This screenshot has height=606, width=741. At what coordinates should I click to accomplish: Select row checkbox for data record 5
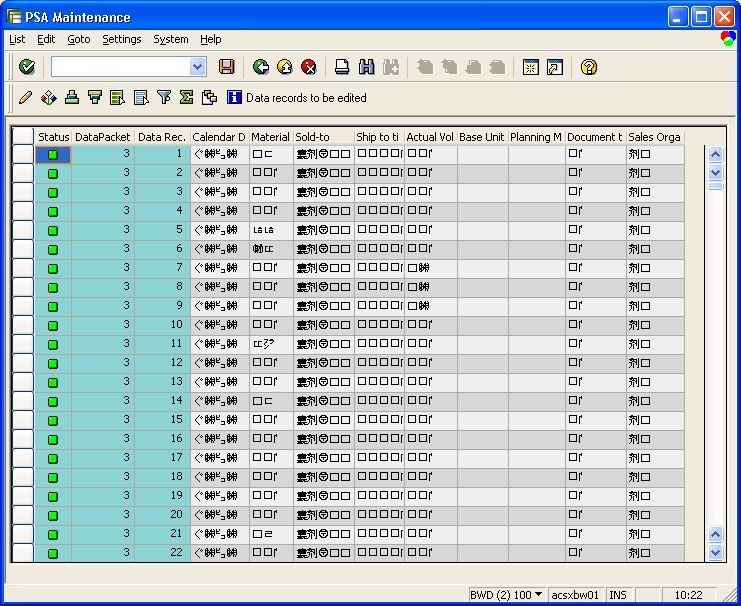point(23,230)
